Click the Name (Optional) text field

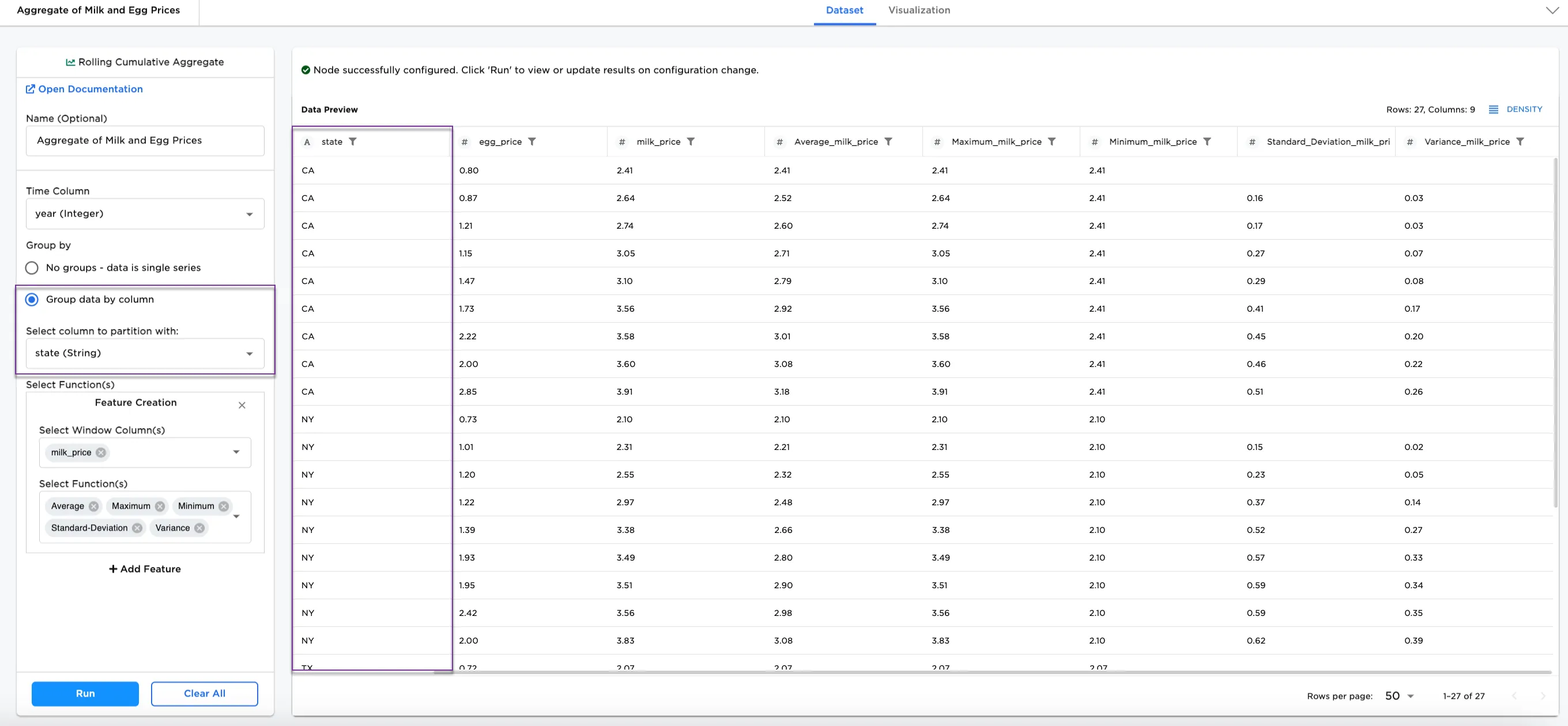pyautogui.click(x=145, y=141)
